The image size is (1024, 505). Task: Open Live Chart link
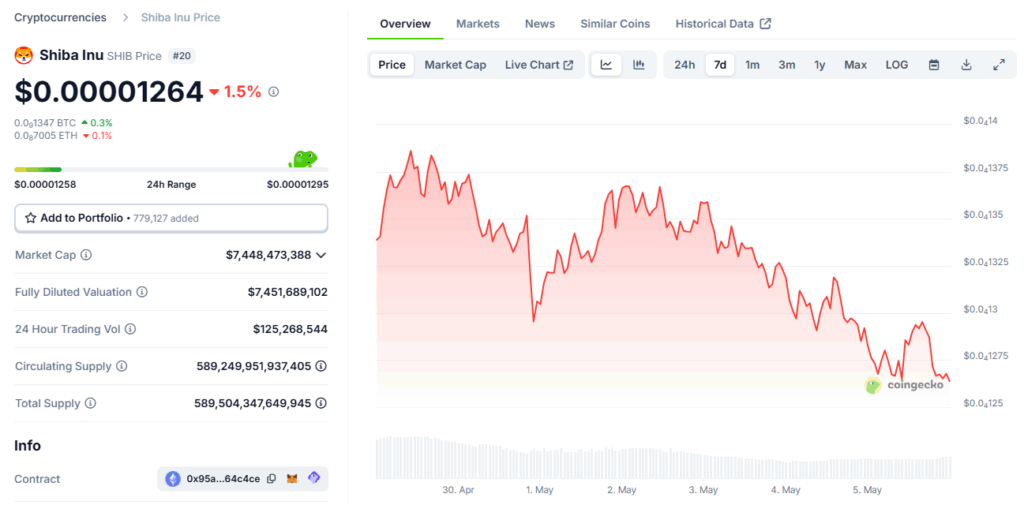[x=539, y=65]
